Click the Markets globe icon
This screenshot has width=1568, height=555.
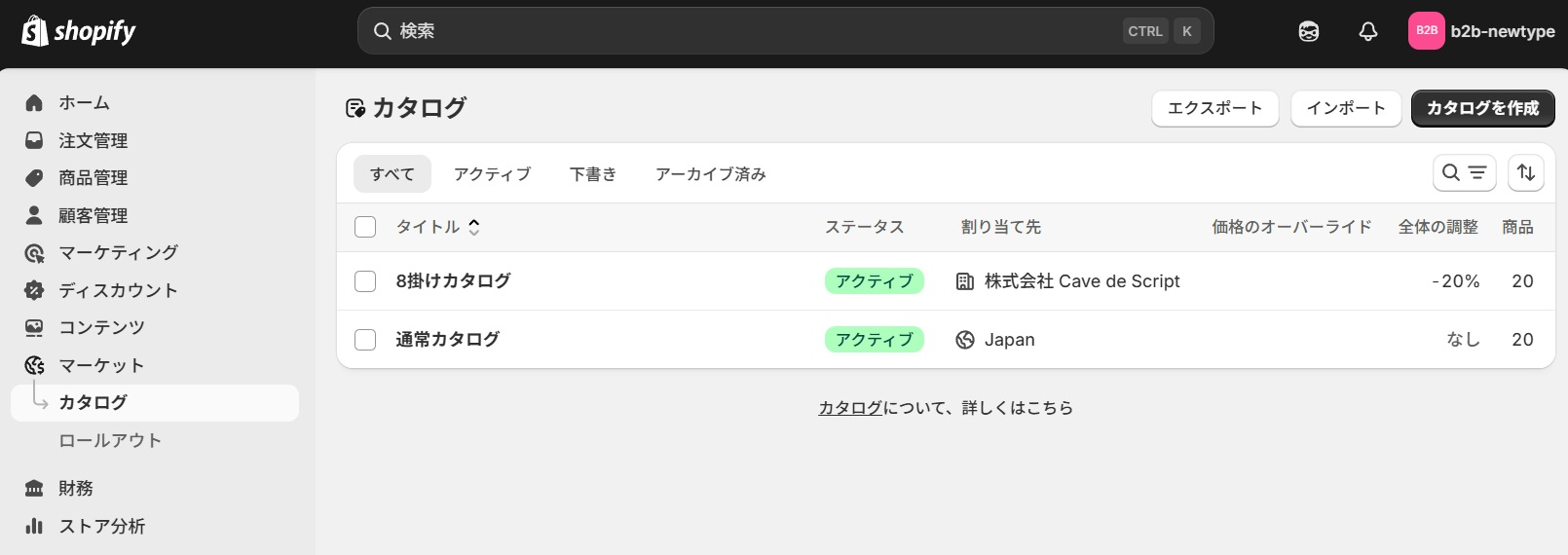[34, 365]
